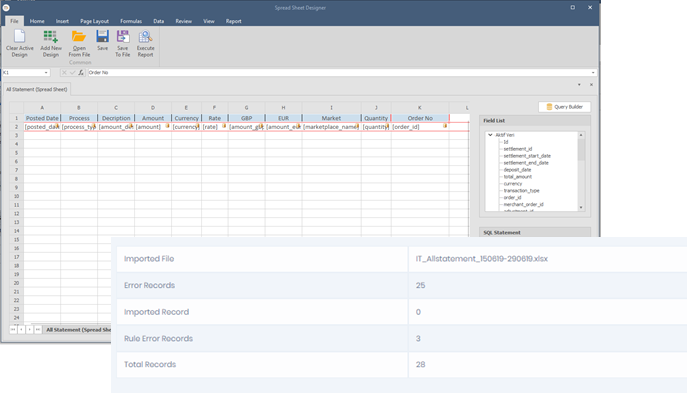Viewport: 687px width, 393px height.
Task: Select the Amount header cell
Action: pyautogui.click(x=153, y=118)
